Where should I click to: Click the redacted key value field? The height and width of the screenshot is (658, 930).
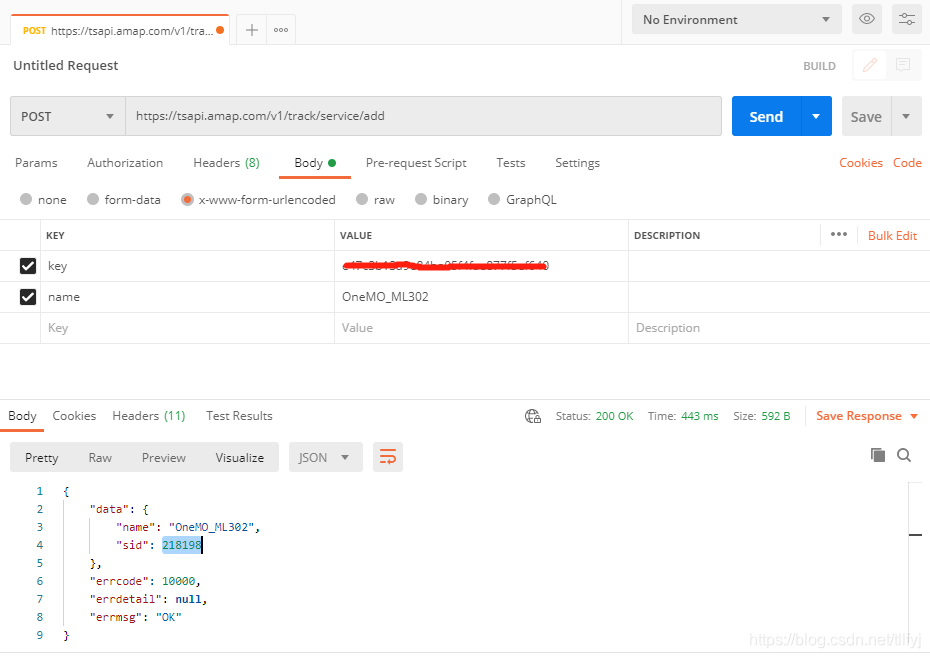(481, 266)
